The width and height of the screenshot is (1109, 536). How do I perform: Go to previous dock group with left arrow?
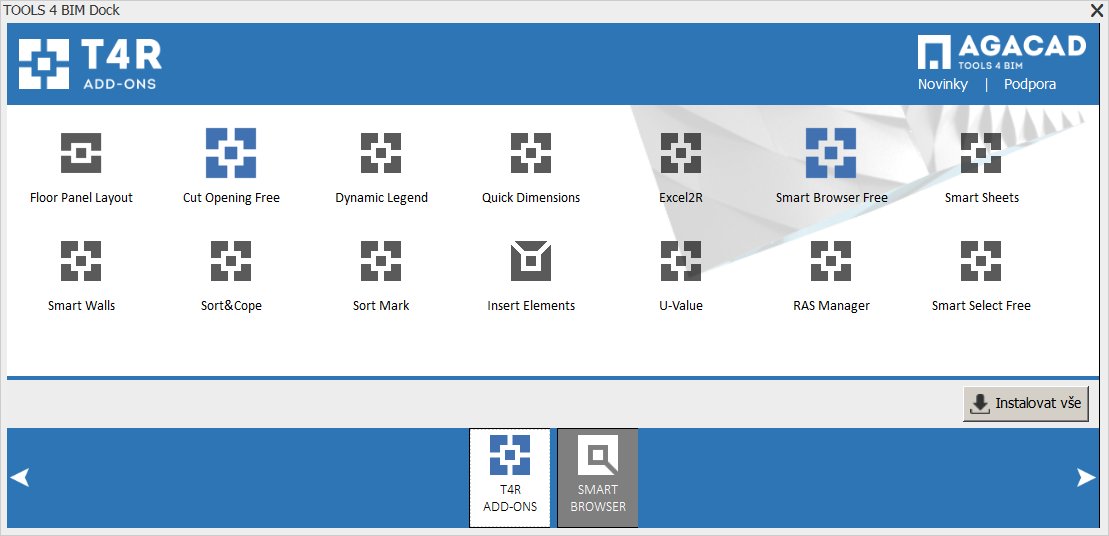pyautogui.click(x=20, y=477)
